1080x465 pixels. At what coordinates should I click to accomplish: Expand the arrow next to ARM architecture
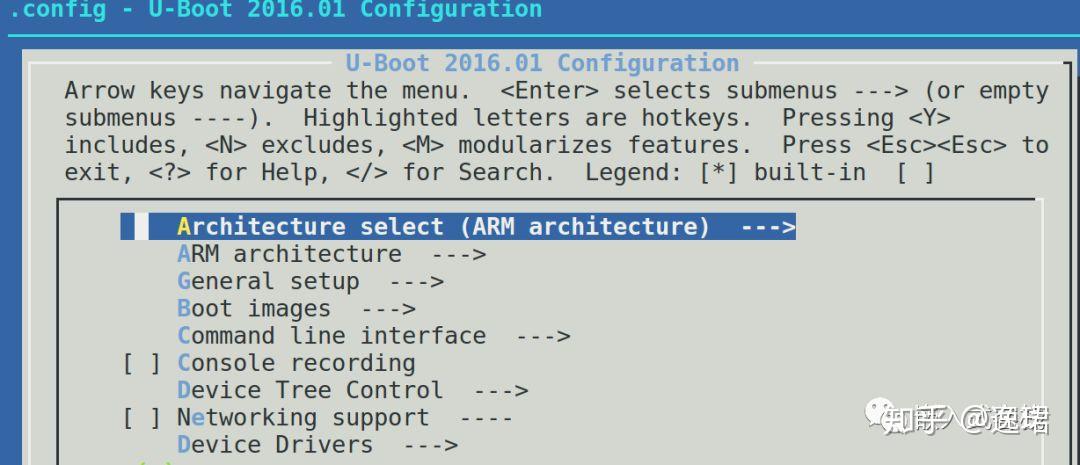click(459, 254)
